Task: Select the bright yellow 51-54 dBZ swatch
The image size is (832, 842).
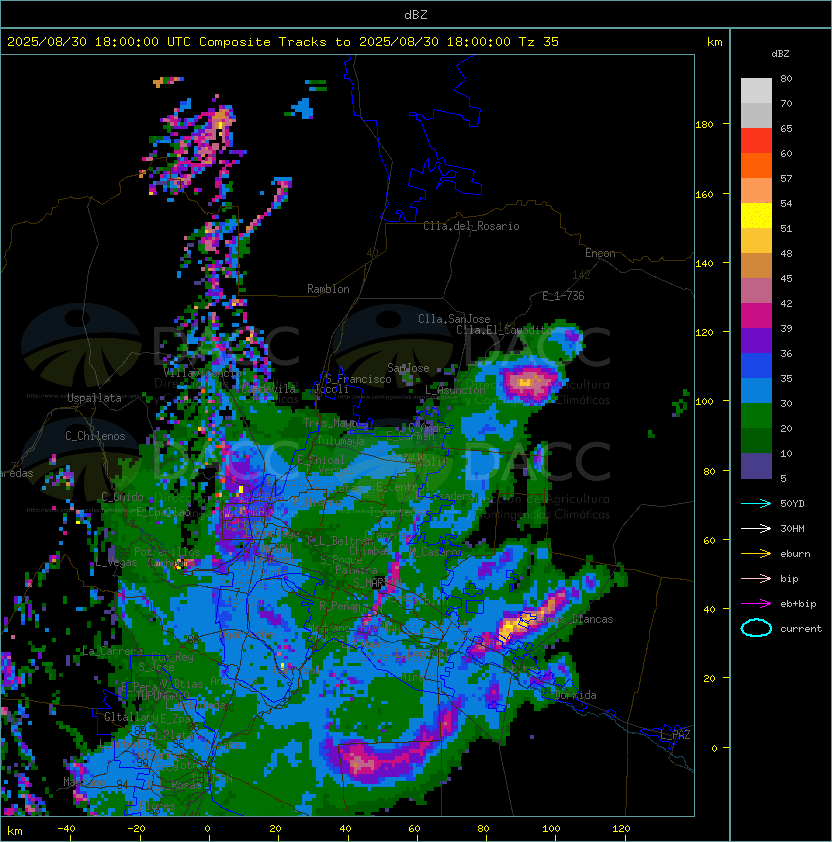Action: (x=756, y=215)
